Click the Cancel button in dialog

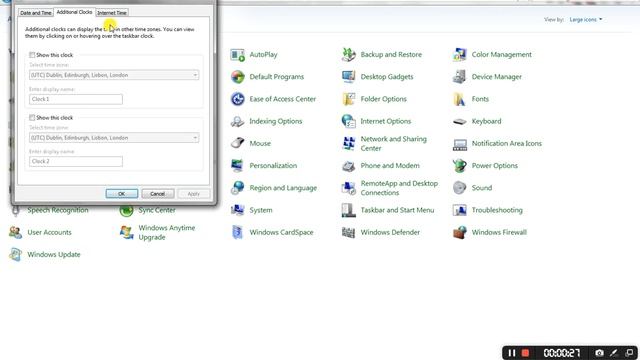(158, 194)
